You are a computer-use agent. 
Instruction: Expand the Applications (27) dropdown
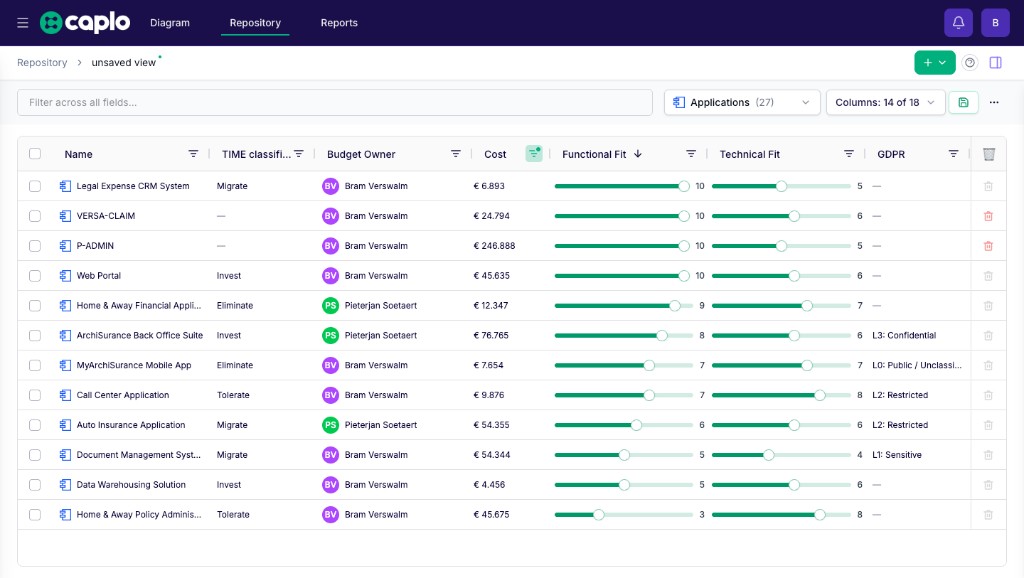point(742,103)
